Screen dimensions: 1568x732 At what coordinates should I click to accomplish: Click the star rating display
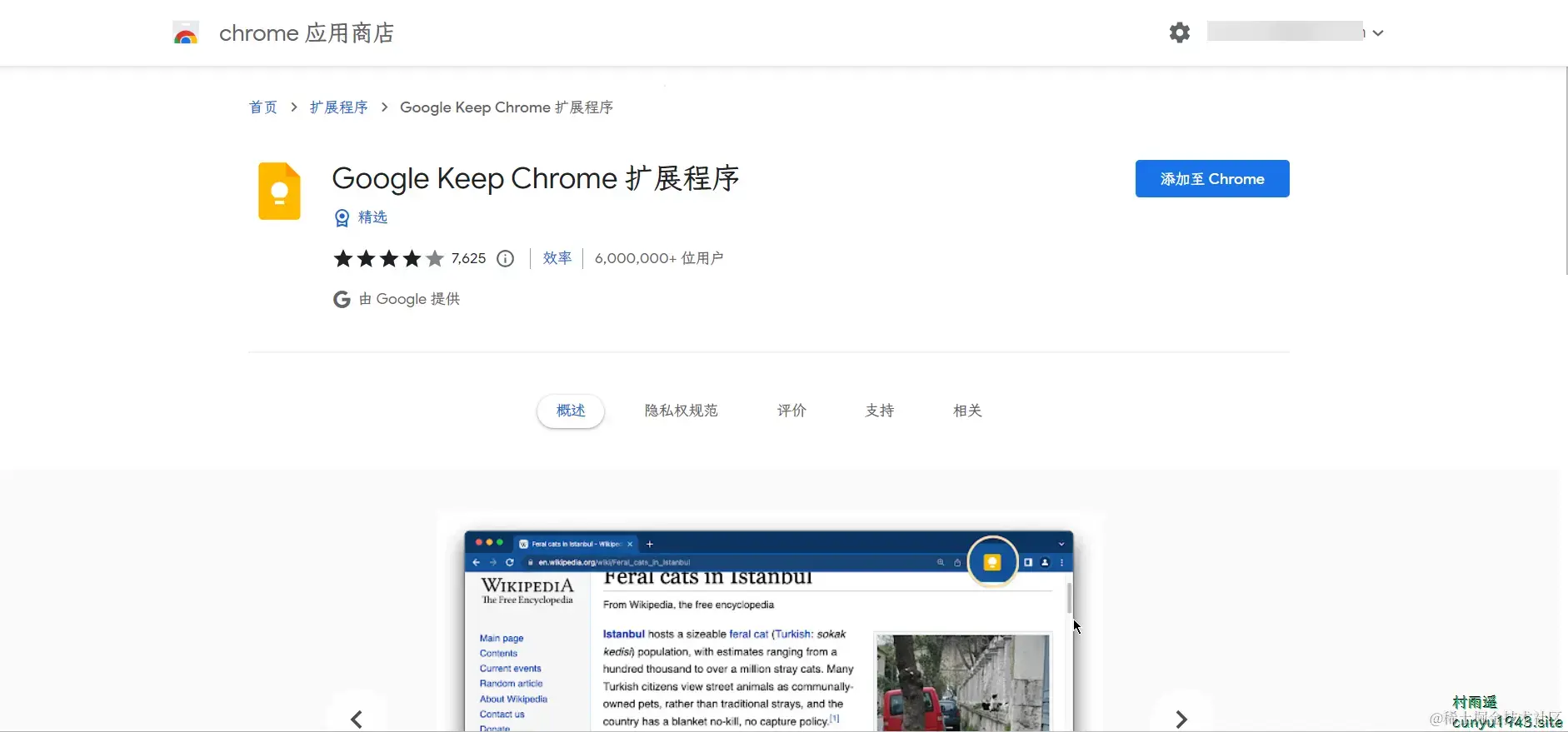click(388, 259)
